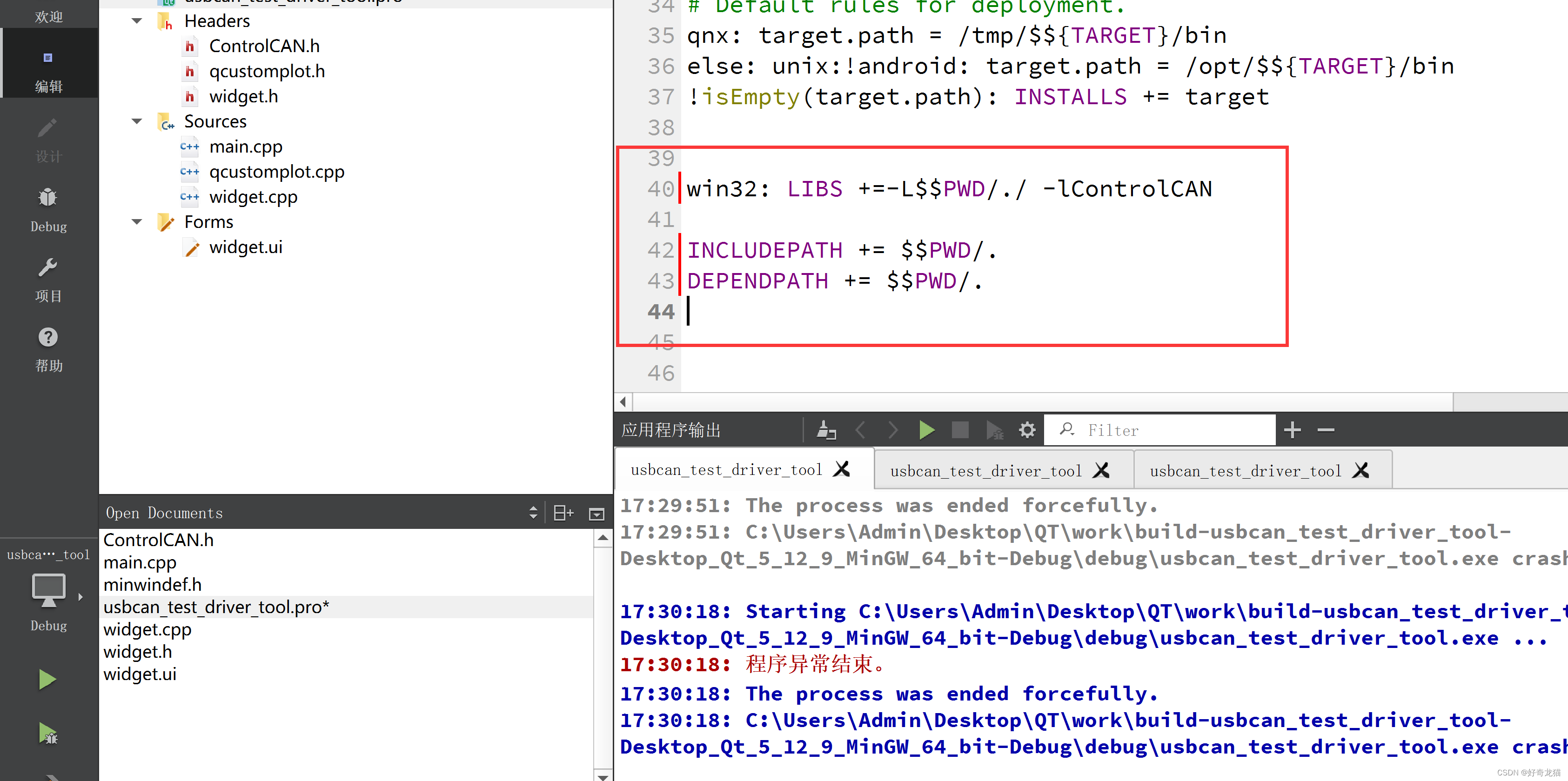The height and width of the screenshot is (781, 1568).
Task: Open qcustomplot.cpp from Sources
Action: 276,172
